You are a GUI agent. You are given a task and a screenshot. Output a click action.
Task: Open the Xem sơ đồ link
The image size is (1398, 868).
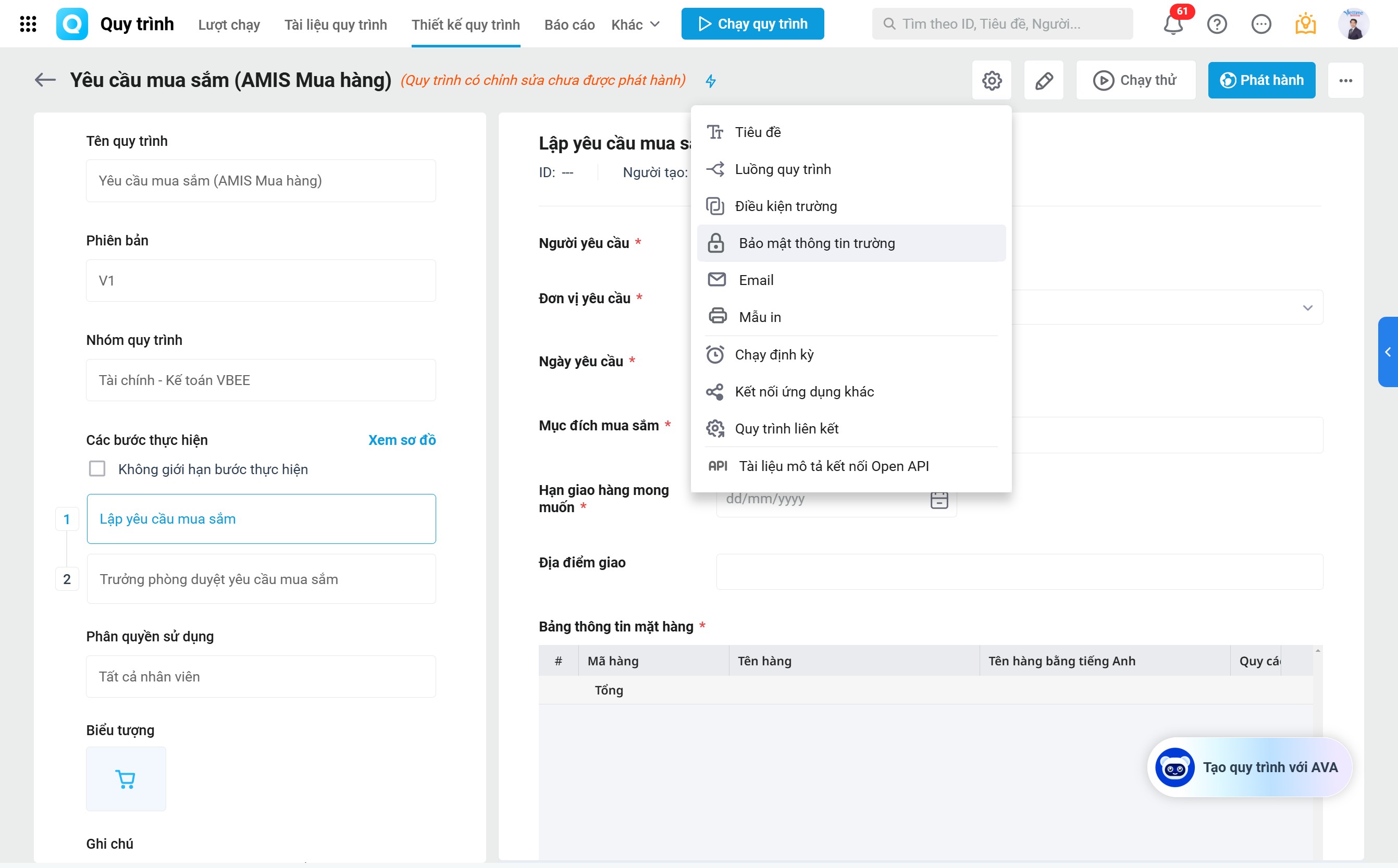pyautogui.click(x=402, y=440)
